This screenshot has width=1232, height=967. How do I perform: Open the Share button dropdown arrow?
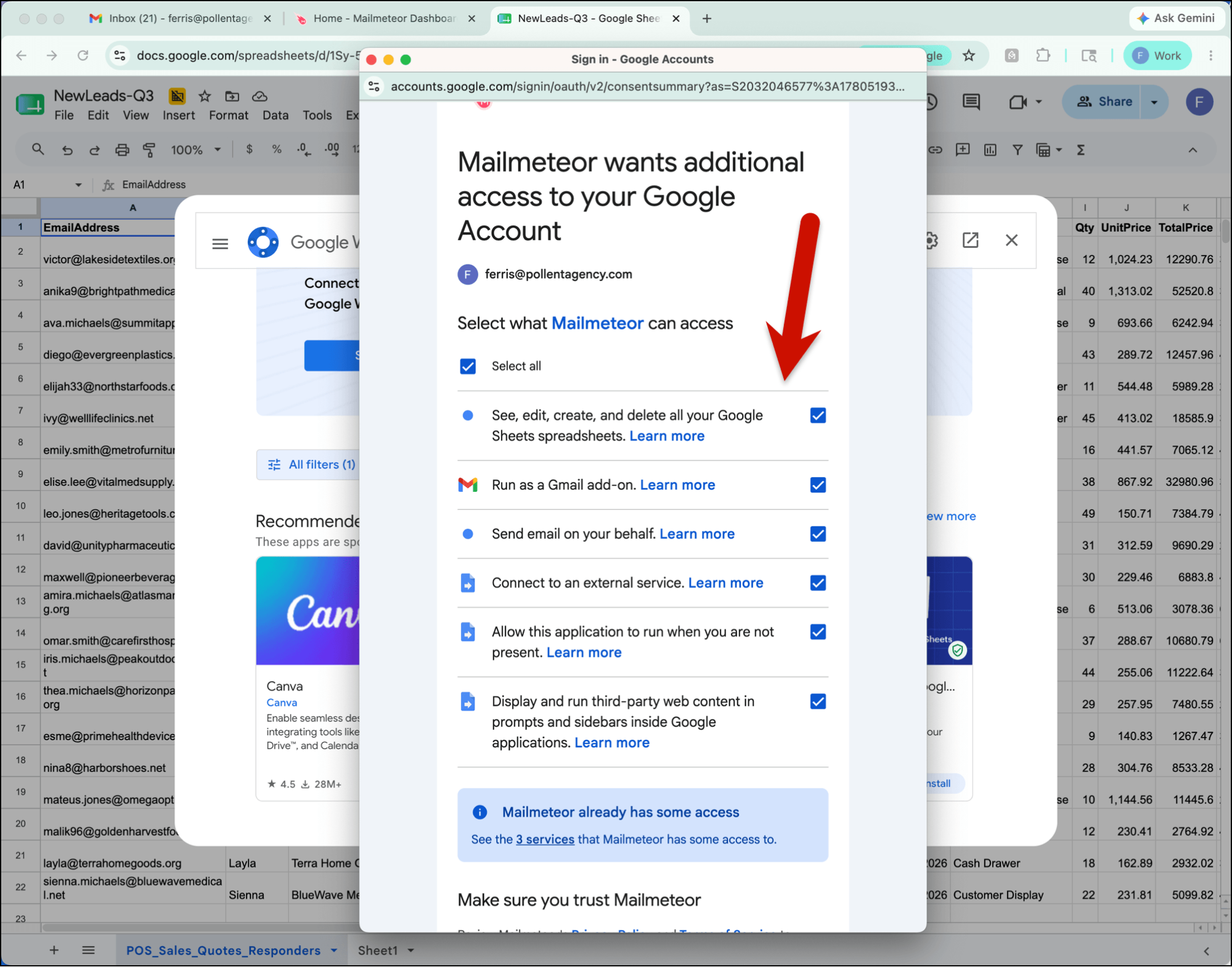click(x=1154, y=102)
